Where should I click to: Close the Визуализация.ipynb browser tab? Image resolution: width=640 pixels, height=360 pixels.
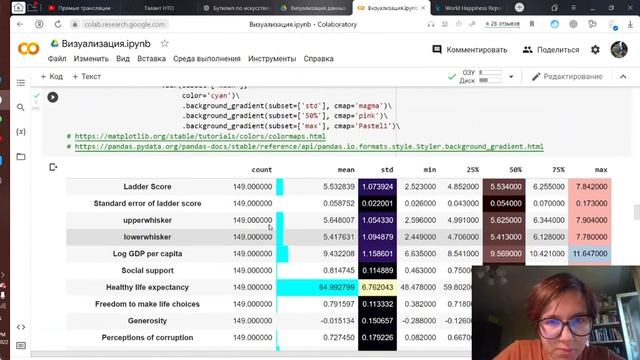tap(423, 8)
